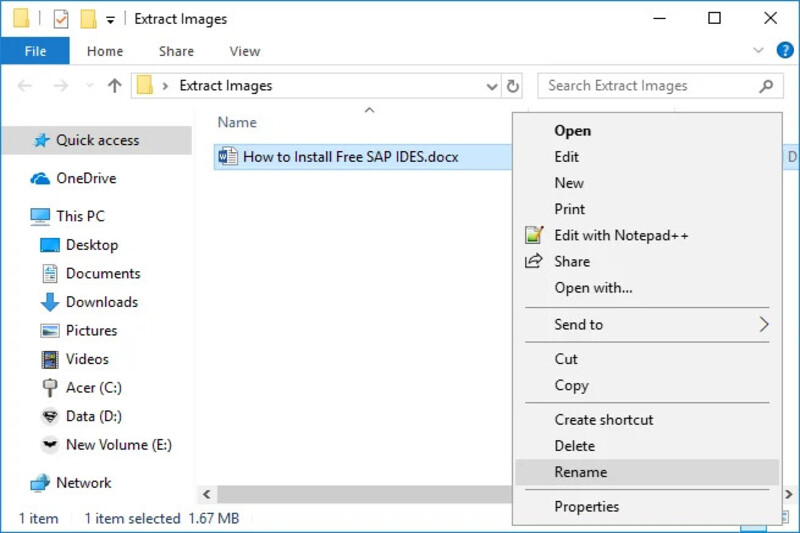Image resolution: width=800 pixels, height=533 pixels.
Task: Click the search magnifier icon
Action: (x=766, y=86)
